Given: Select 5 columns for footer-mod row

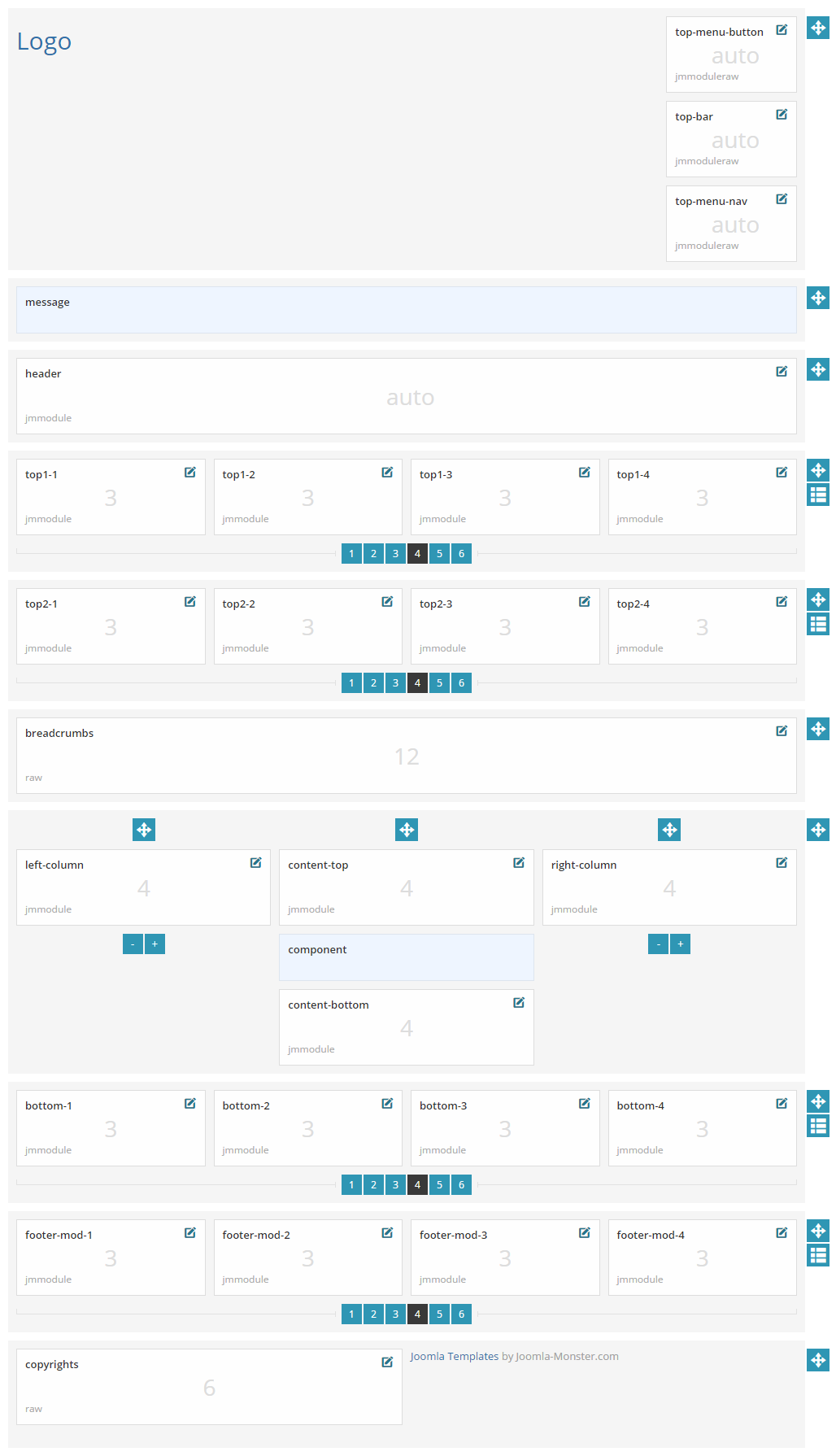Looking at the screenshot, I should [439, 1314].
